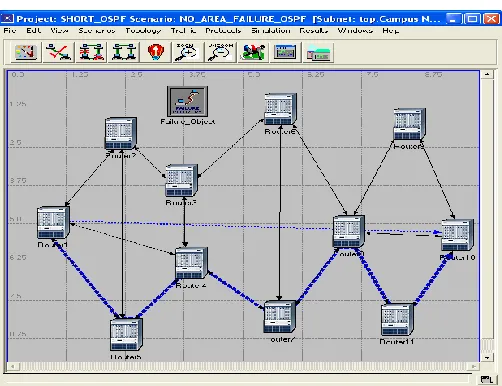502x386 pixels.
Task: Select the Router1 node icon
Action: click(53, 222)
